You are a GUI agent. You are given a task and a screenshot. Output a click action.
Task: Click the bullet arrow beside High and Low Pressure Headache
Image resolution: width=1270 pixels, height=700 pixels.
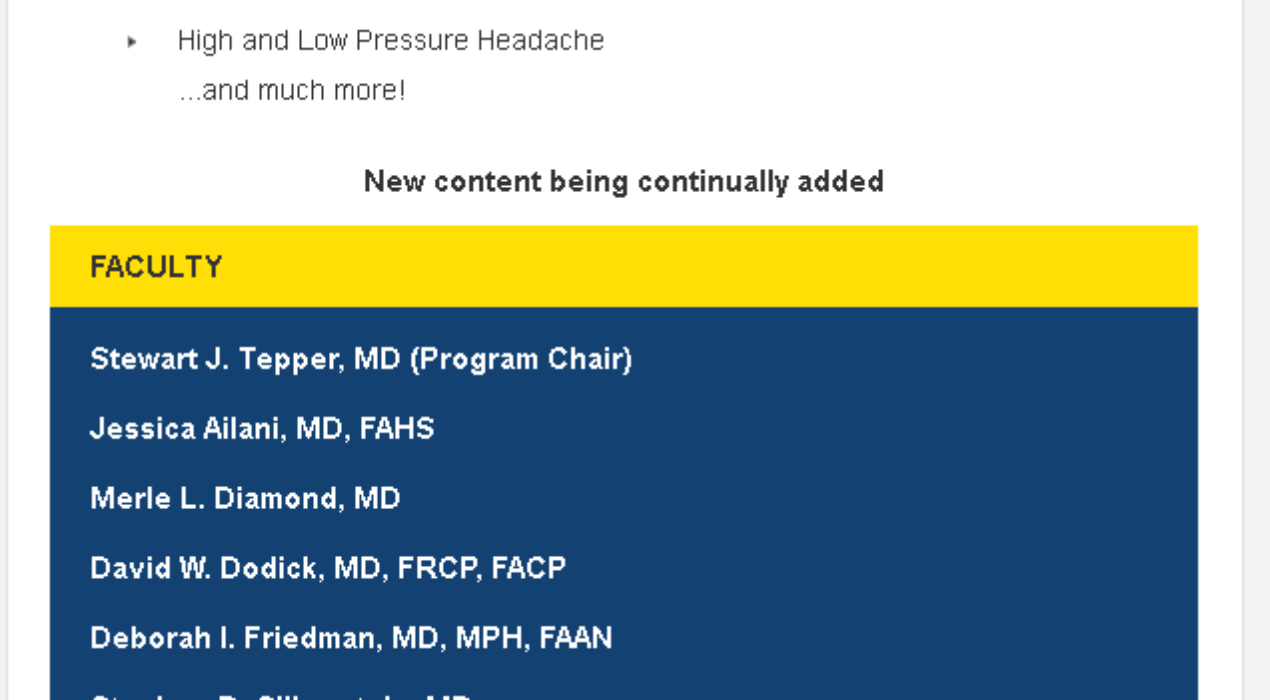(x=132, y=42)
